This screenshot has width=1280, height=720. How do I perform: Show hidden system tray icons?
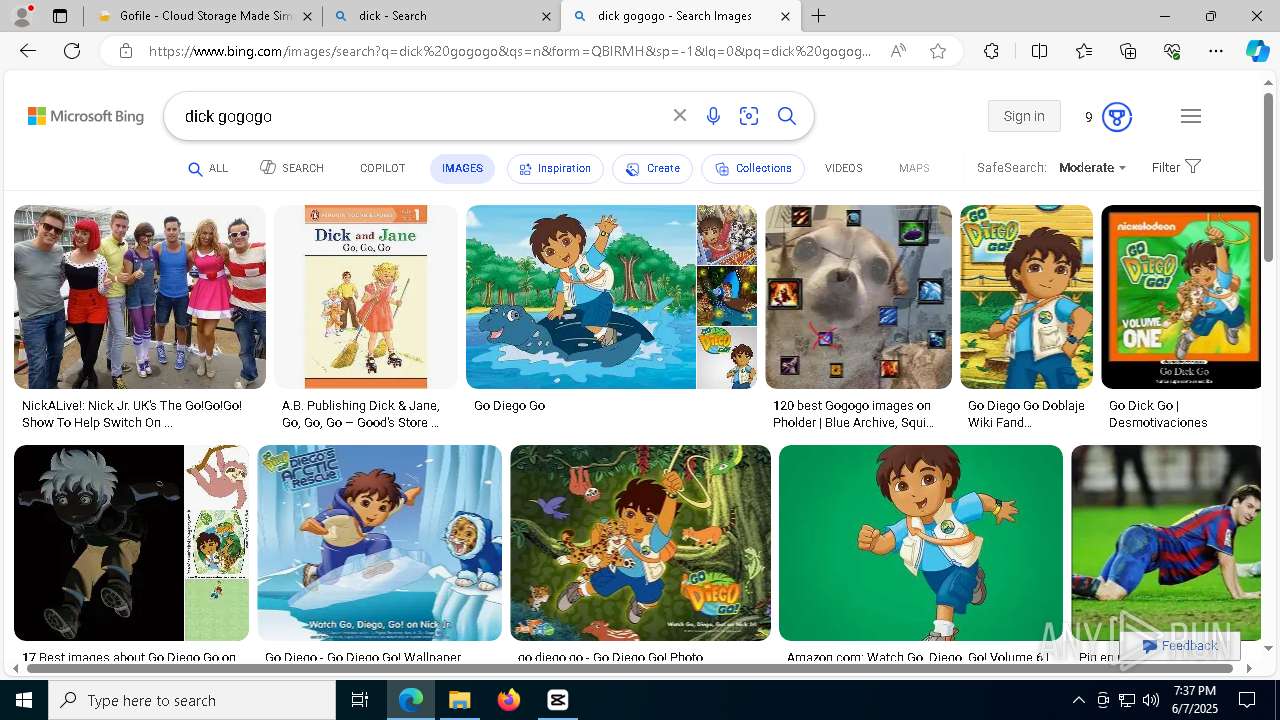[x=1078, y=700]
